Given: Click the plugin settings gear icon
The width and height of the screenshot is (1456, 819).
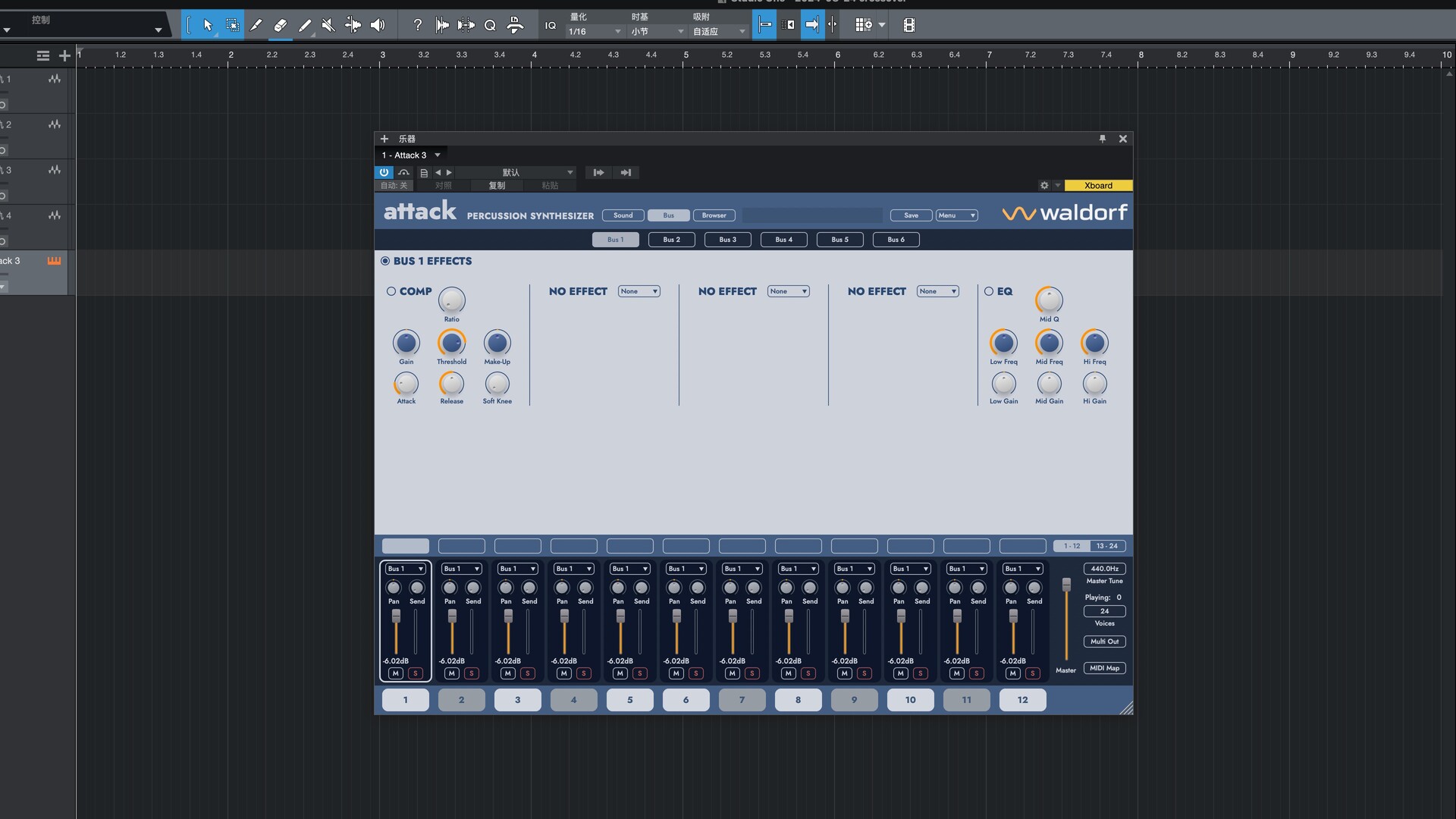Looking at the screenshot, I should 1044,185.
